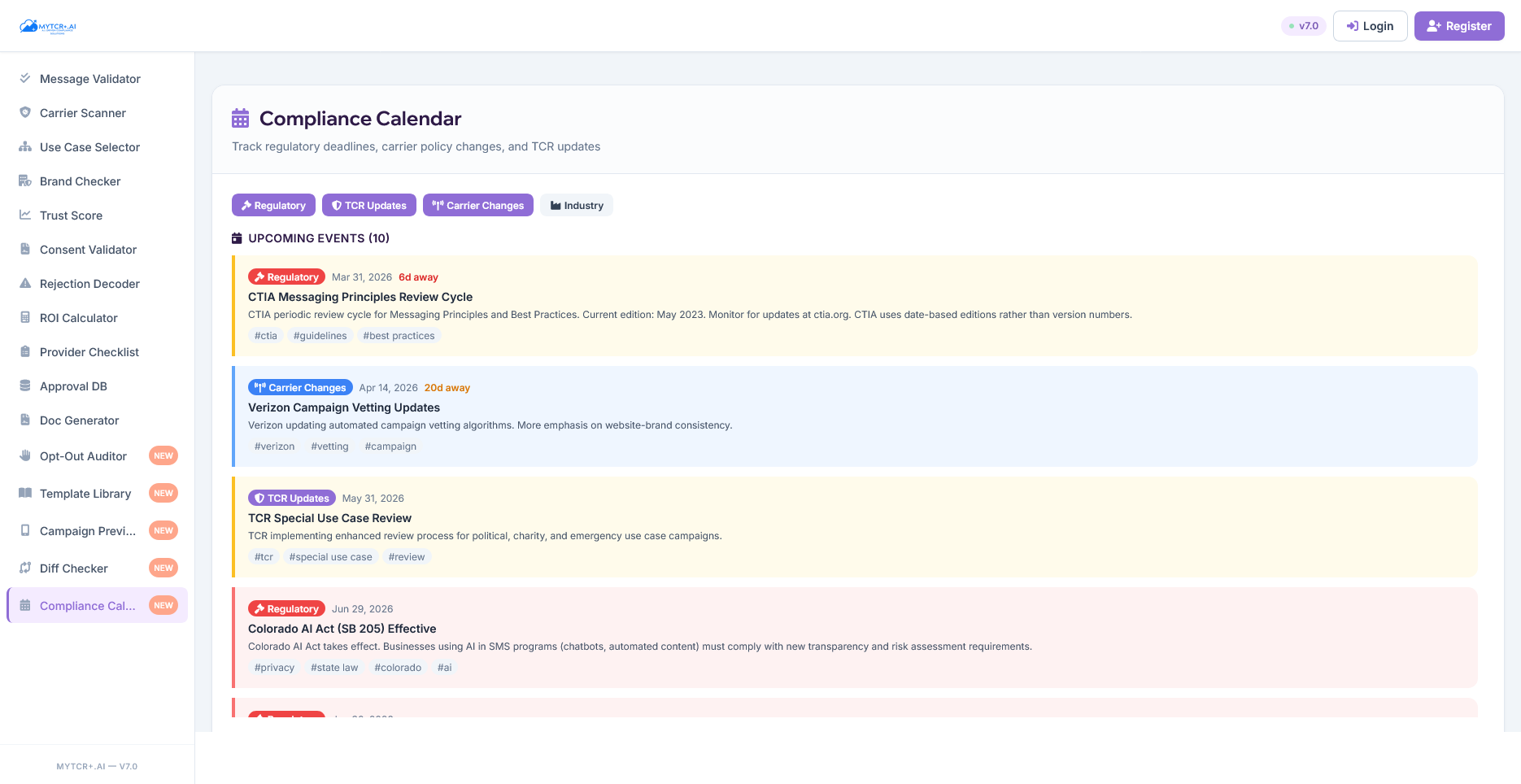Select the Opt-Out Auditor hand icon

pos(25,455)
